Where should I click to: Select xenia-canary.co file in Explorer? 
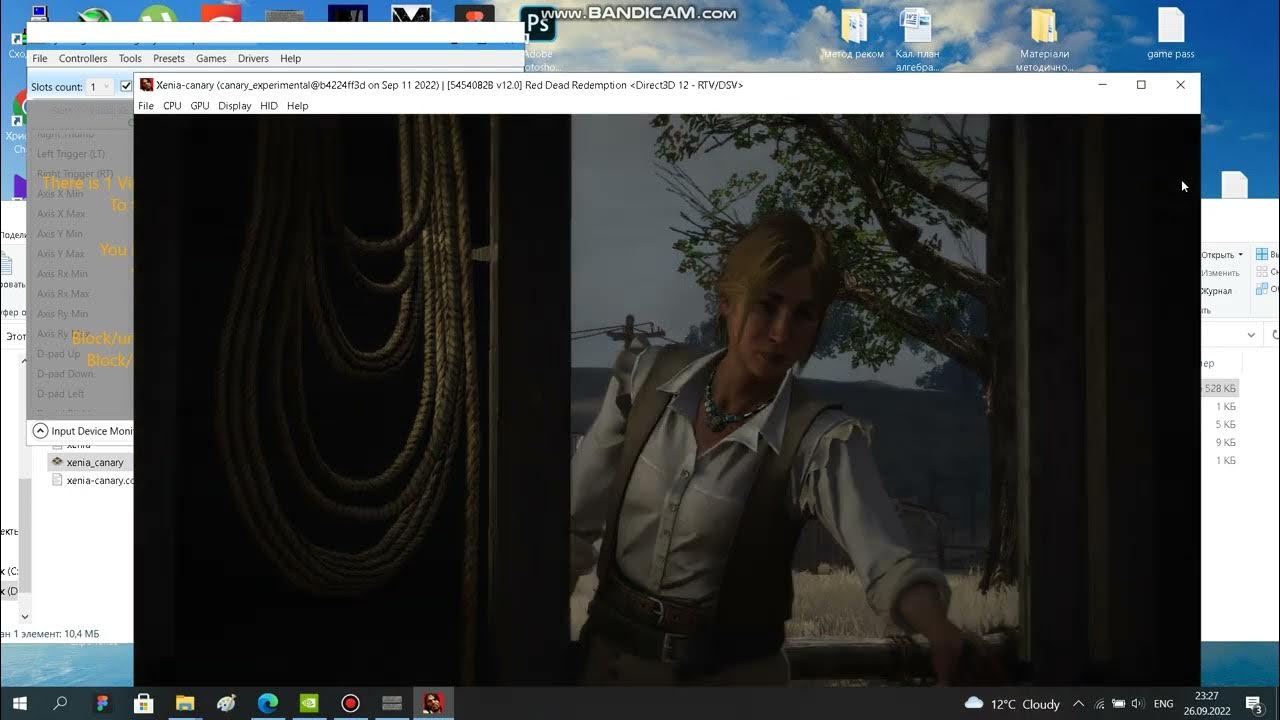click(x=93, y=480)
